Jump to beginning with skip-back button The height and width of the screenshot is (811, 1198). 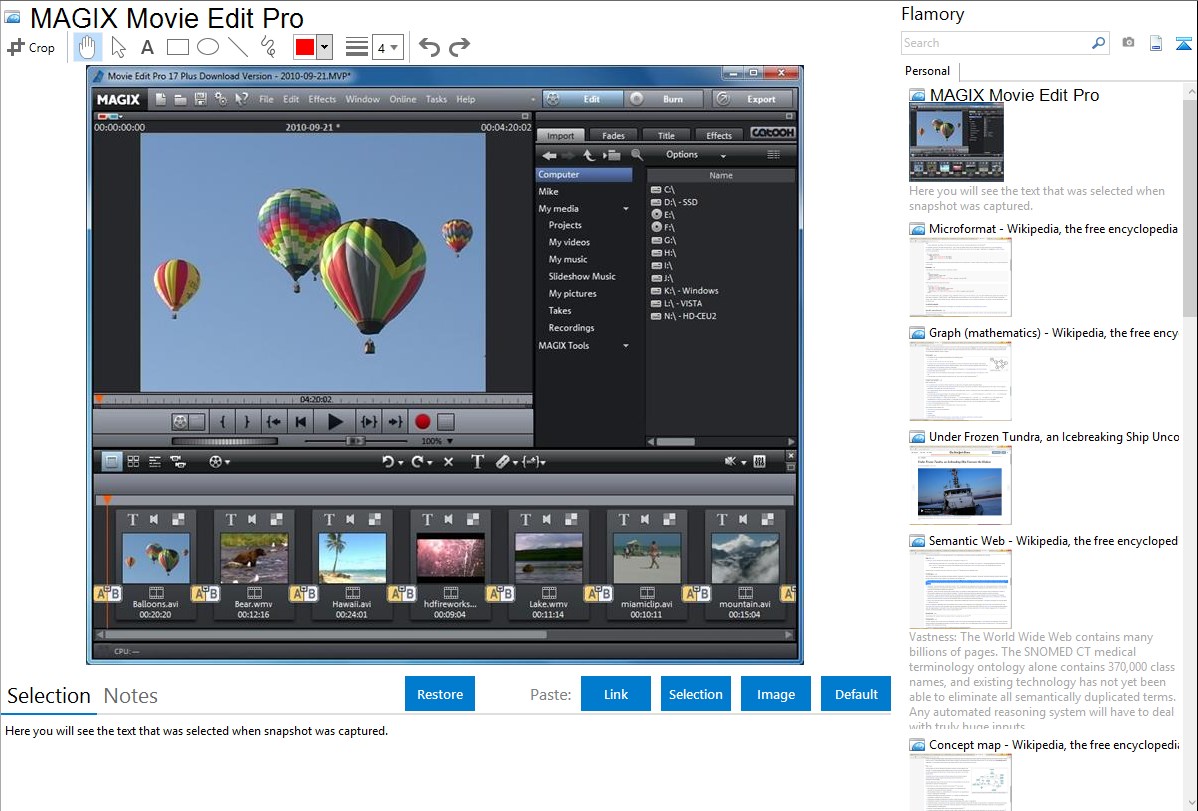tap(301, 421)
